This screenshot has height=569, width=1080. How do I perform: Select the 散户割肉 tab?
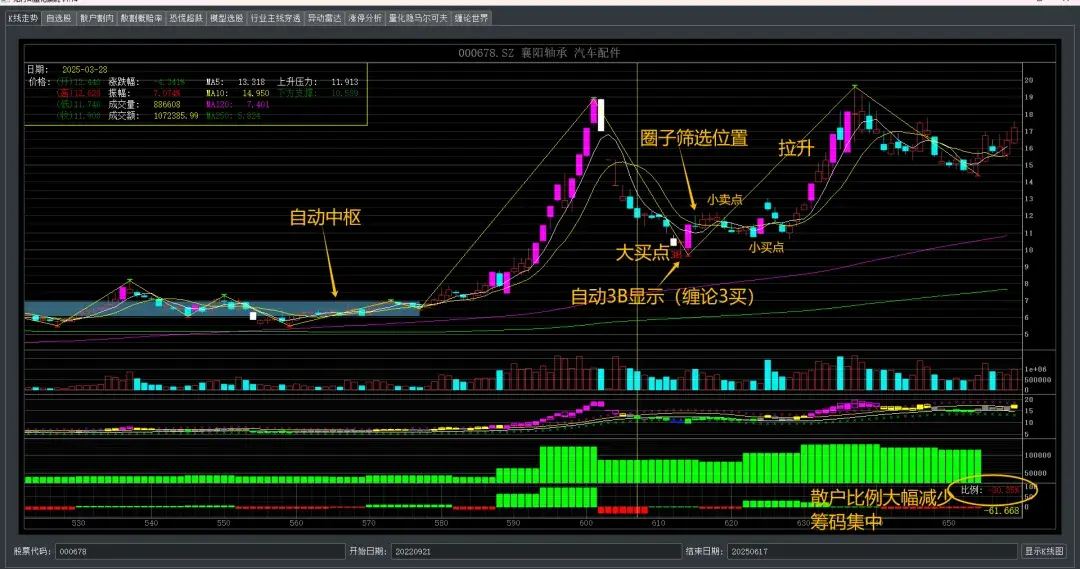pyautogui.click(x=97, y=18)
